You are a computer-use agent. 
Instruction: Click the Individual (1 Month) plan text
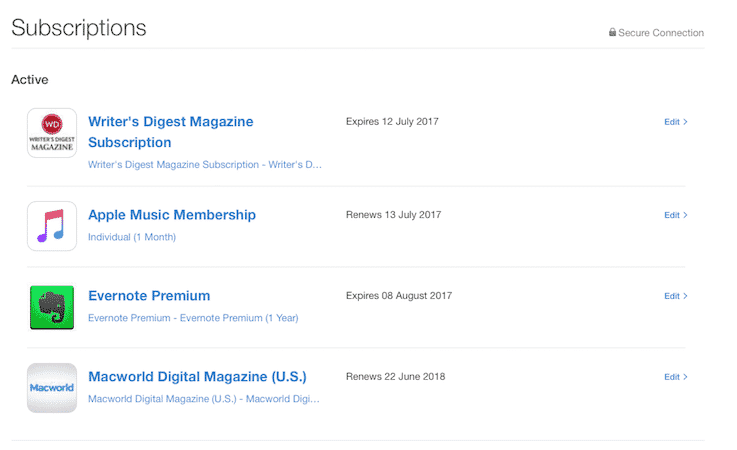(131, 237)
